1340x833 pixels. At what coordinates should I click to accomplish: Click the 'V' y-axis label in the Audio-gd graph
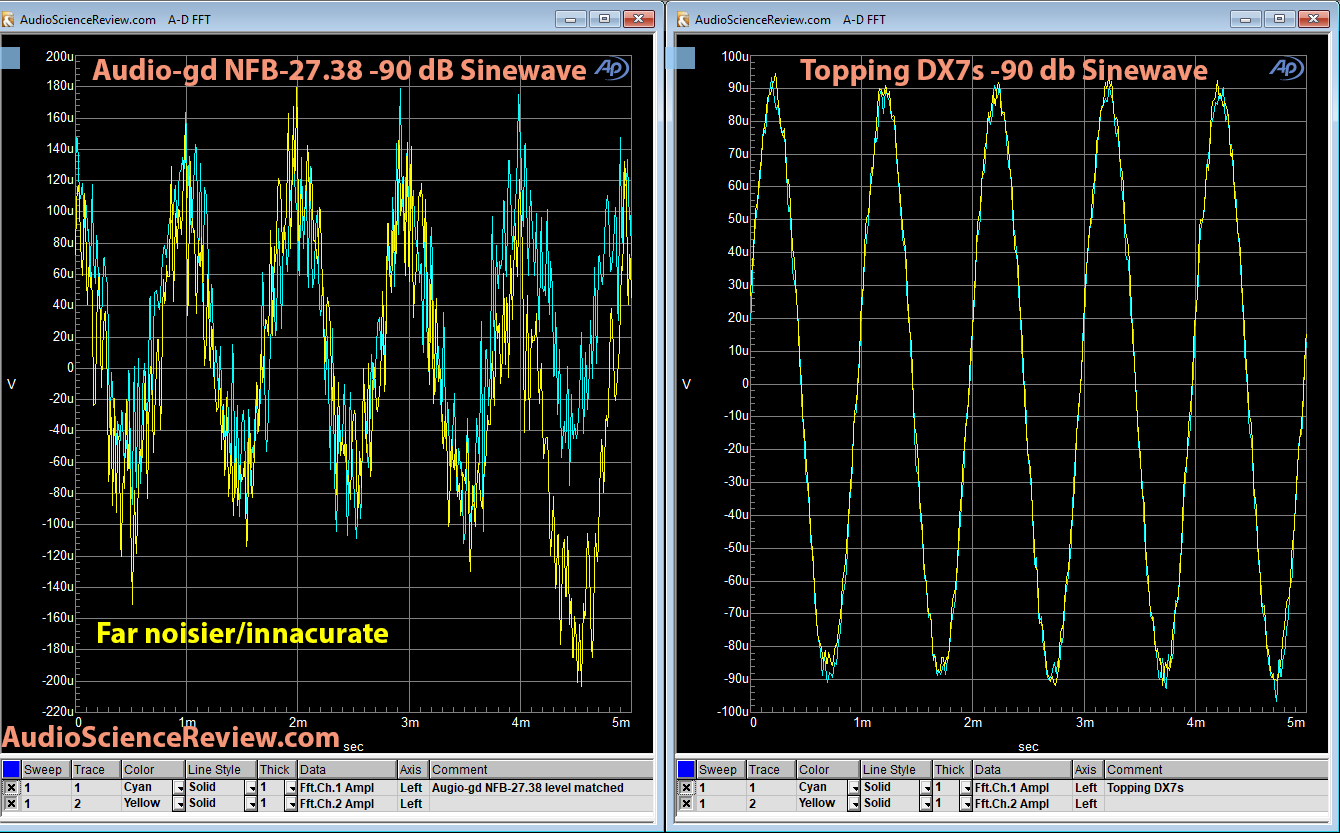[x=11, y=384]
